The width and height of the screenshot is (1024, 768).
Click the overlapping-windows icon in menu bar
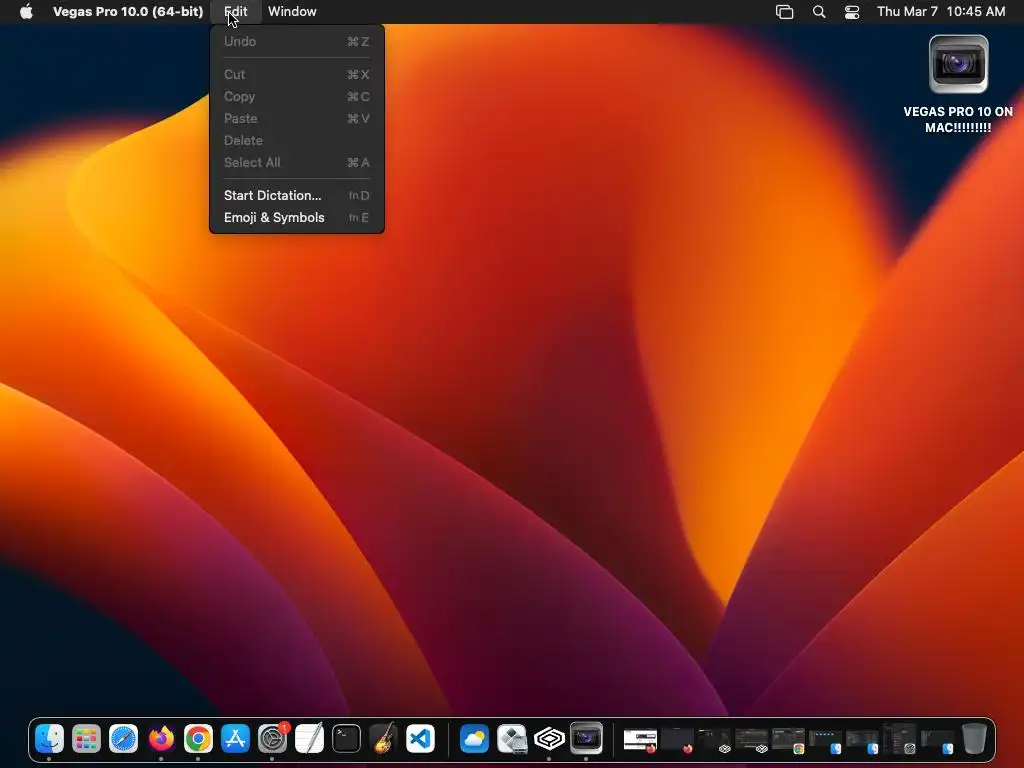coord(784,11)
